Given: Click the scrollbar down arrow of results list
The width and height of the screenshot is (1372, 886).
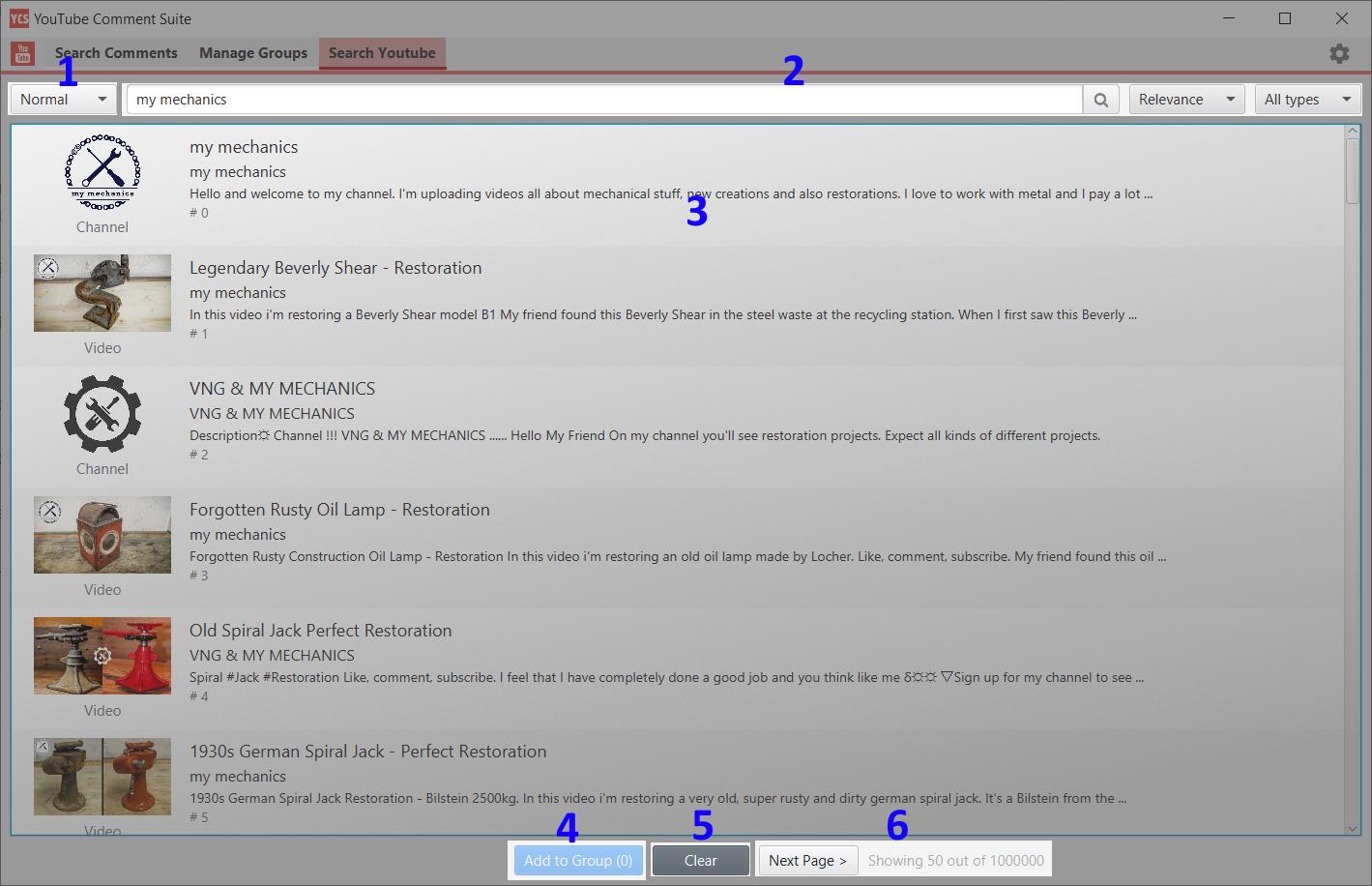Looking at the screenshot, I should click(x=1352, y=828).
